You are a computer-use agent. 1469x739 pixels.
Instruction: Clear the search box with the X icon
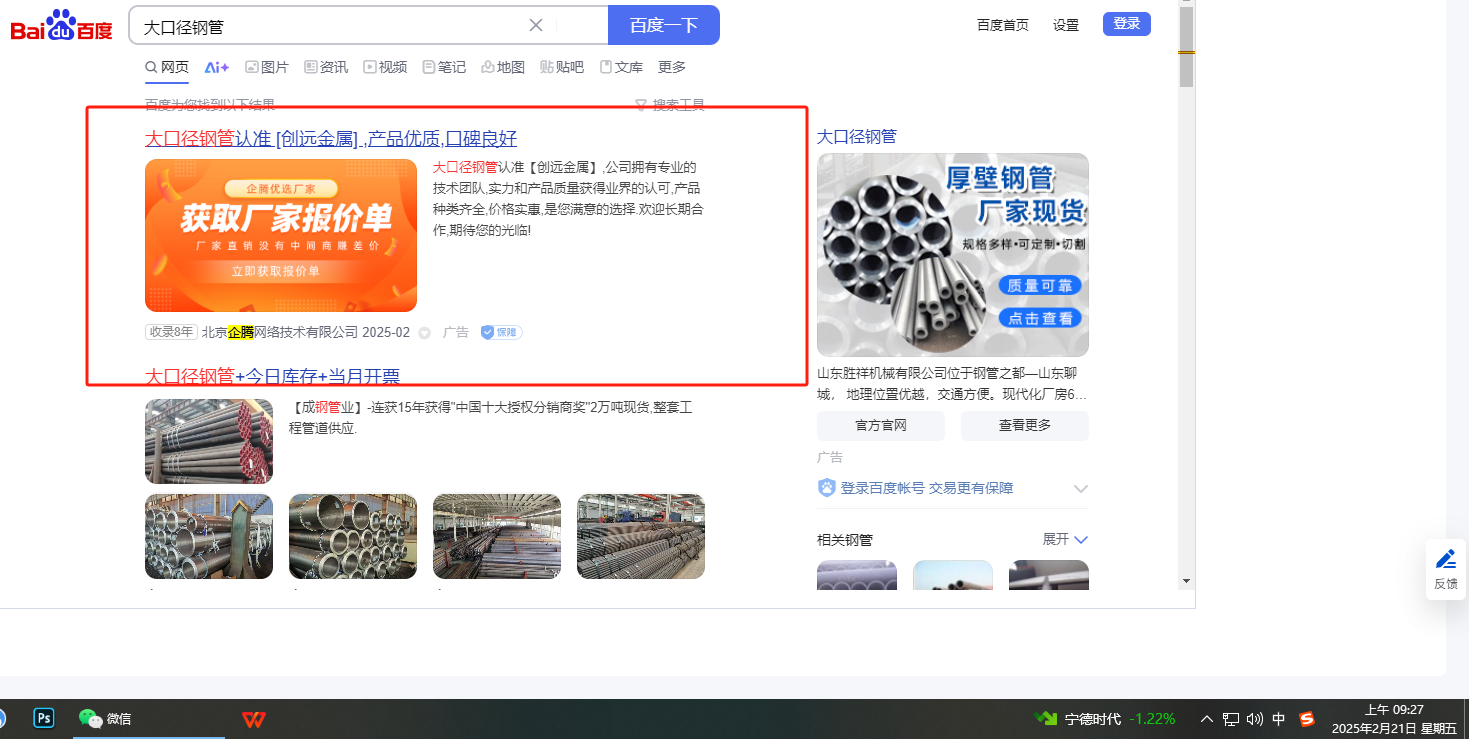coord(536,25)
